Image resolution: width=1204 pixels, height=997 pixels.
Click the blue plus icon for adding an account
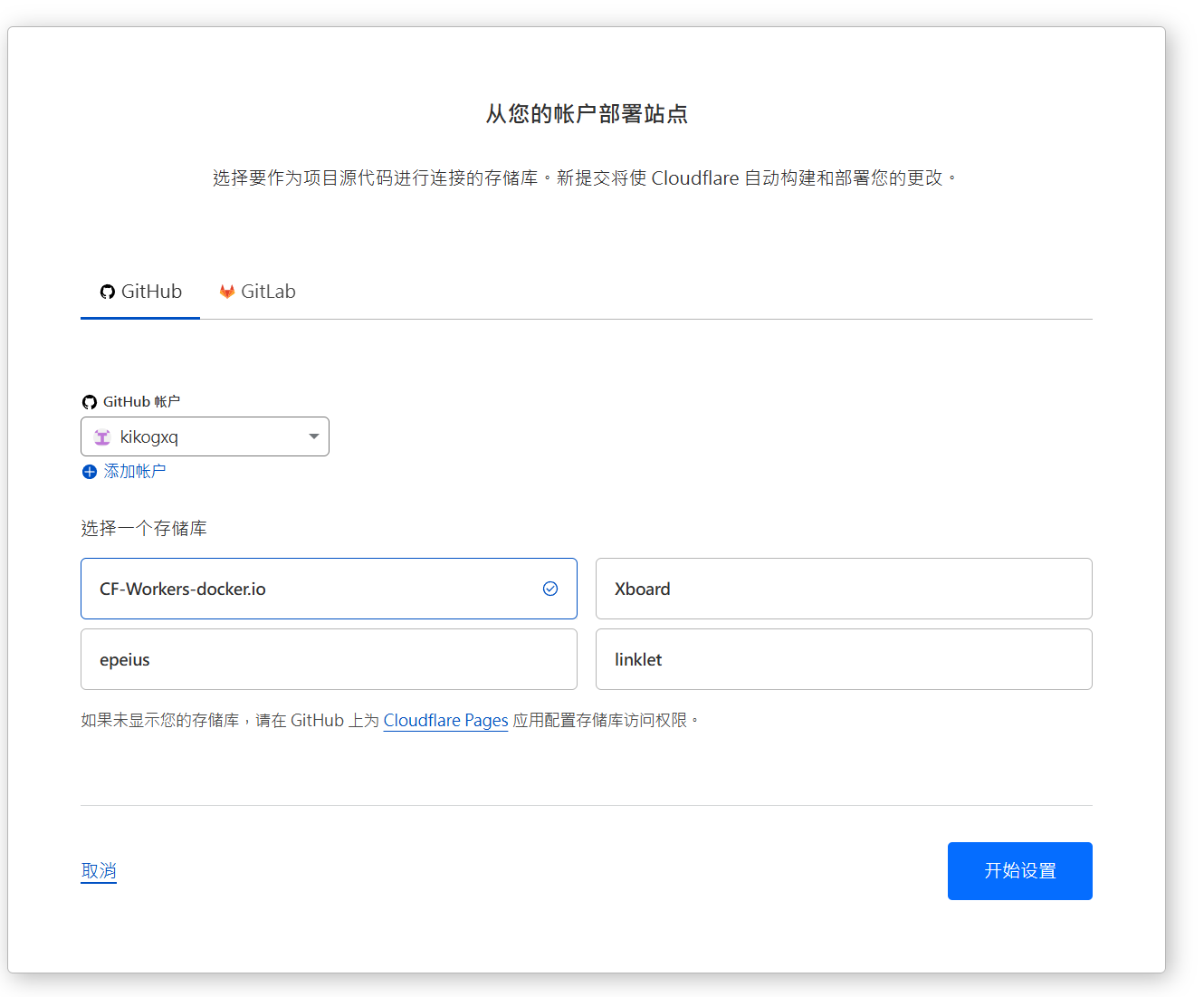pyautogui.click(x=89, y=472)
